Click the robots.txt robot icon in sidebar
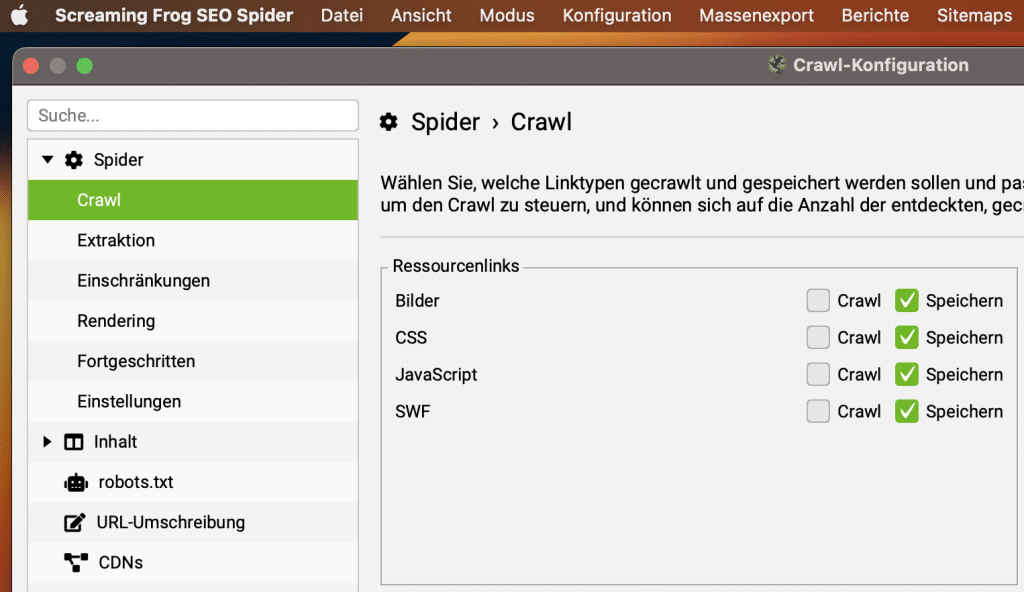The height and width of the screenshot is (592, 1024). (x=75, y=482)
